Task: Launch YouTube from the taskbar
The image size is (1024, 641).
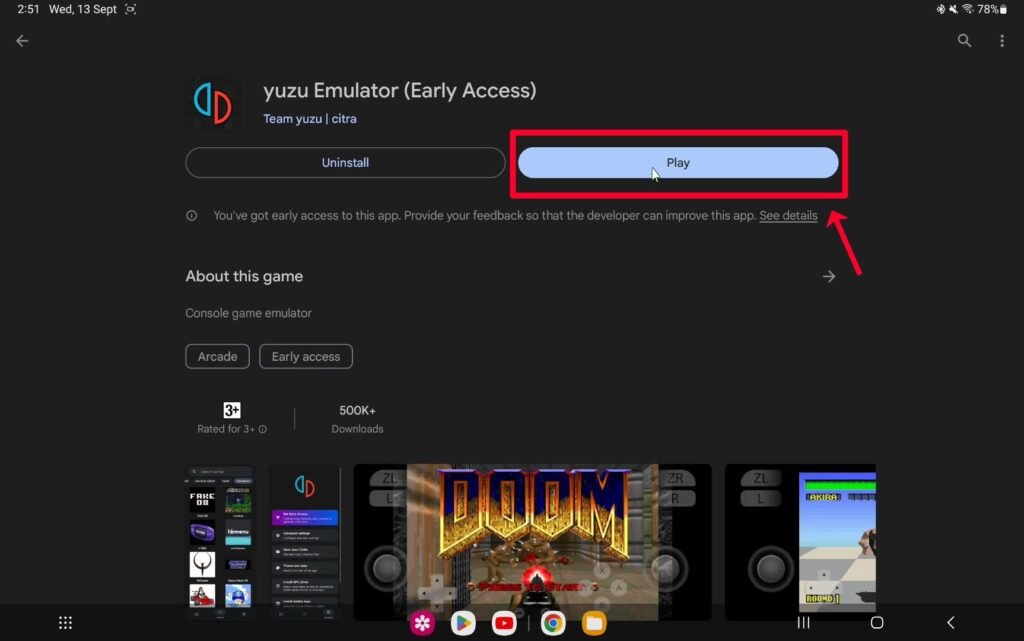Action: [x=504, y=623]
